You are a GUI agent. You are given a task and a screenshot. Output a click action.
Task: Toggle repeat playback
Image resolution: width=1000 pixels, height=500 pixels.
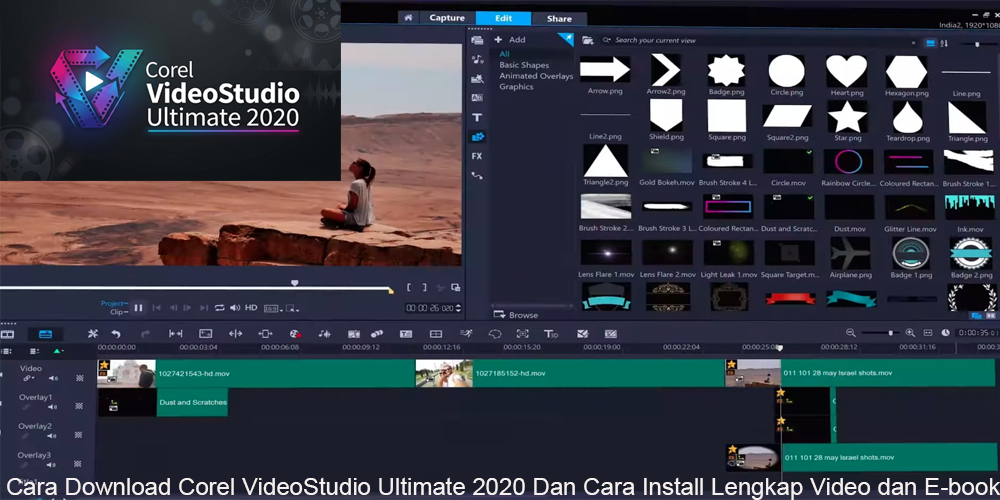pos(219,308)
